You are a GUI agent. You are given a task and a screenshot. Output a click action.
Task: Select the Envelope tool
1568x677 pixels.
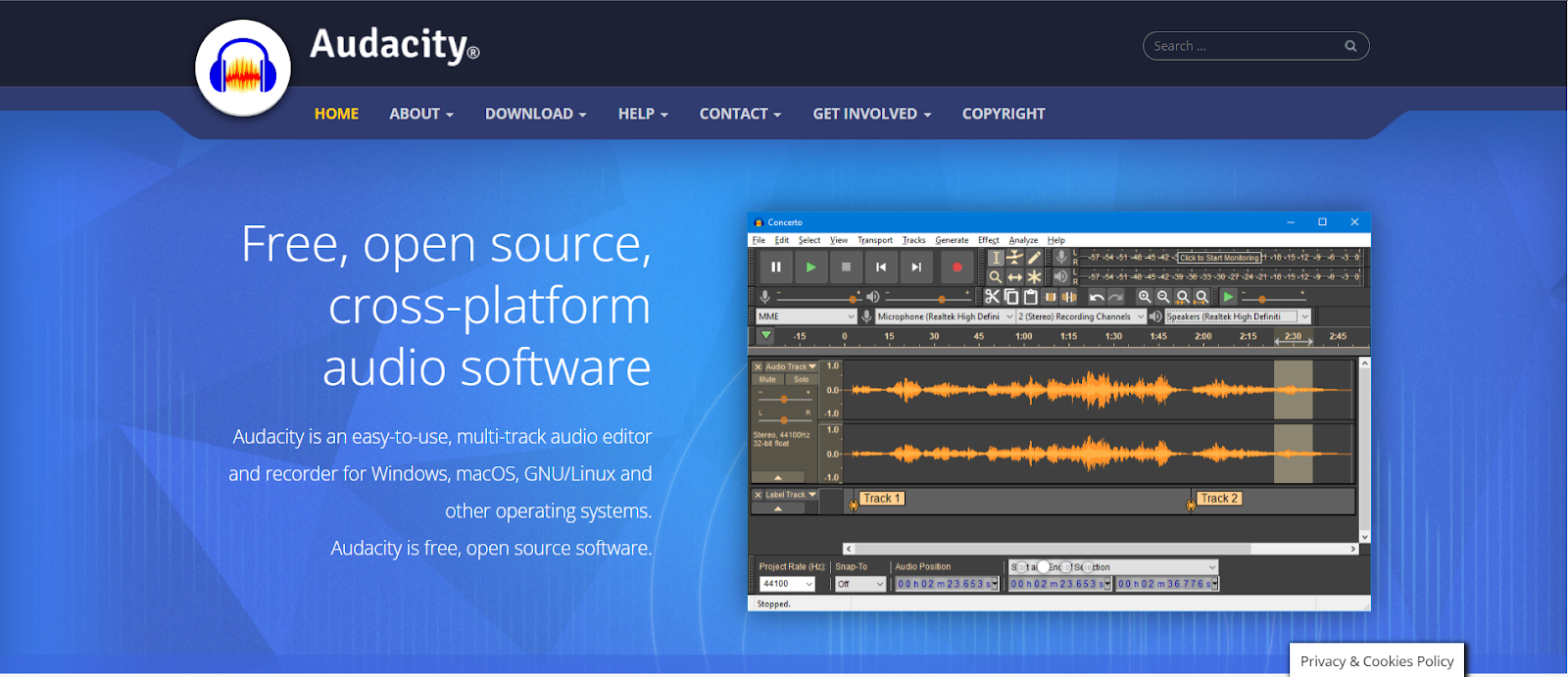(x=1014, y=258)
